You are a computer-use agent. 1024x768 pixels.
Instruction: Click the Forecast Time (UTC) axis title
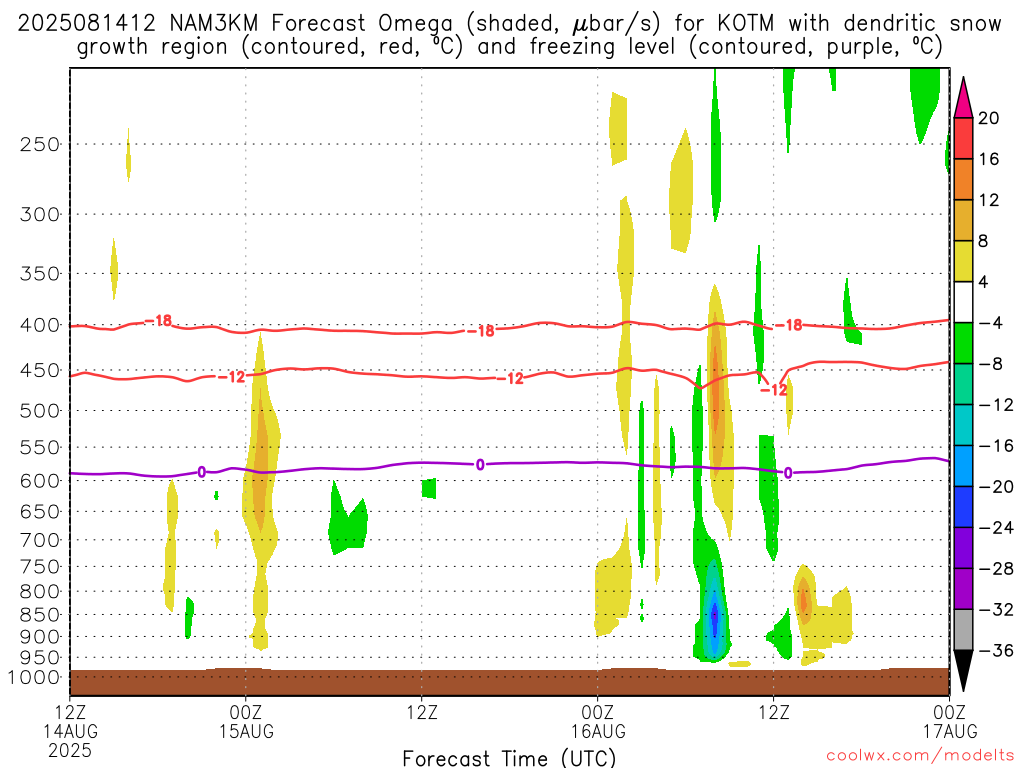[x=509, y=759]
